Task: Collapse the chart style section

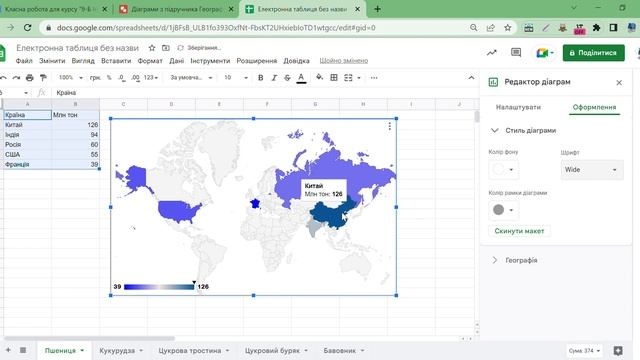Action: pyautogui.click(x=495, y=131)
